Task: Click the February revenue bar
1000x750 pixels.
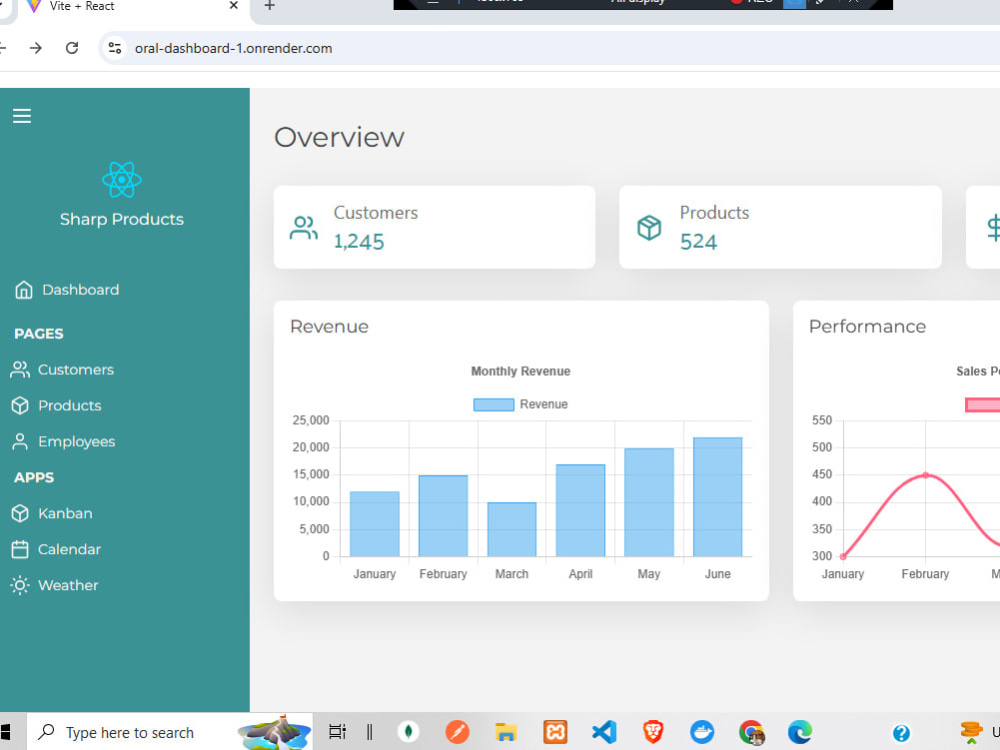Action: point(443,515)
